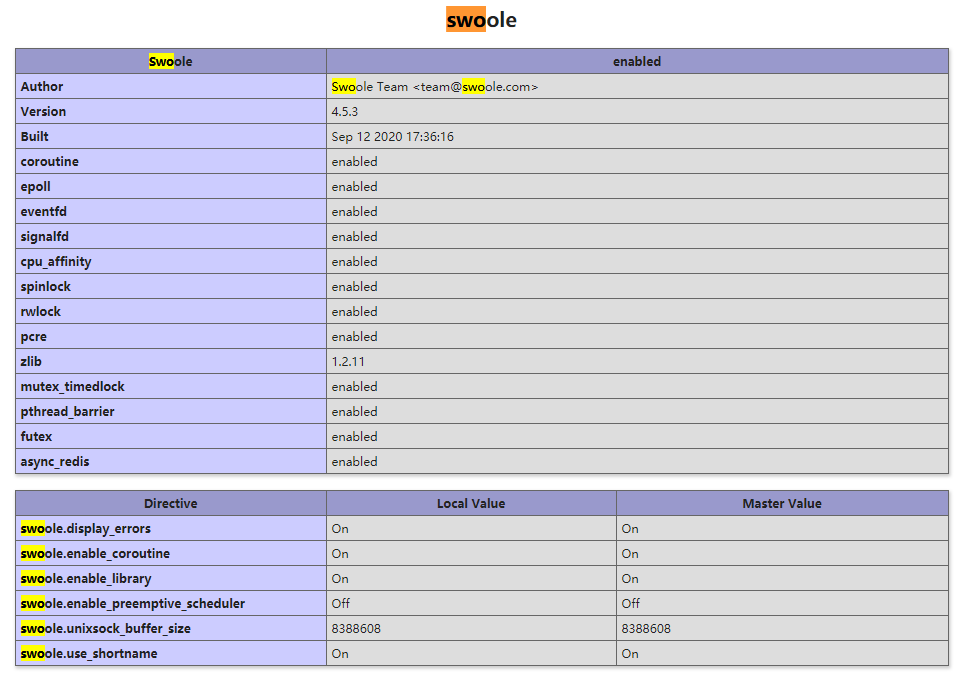Click local value '8388608' for unixsock_buffer_size
The image size is (963, 690).
click(x=356, y=629)
